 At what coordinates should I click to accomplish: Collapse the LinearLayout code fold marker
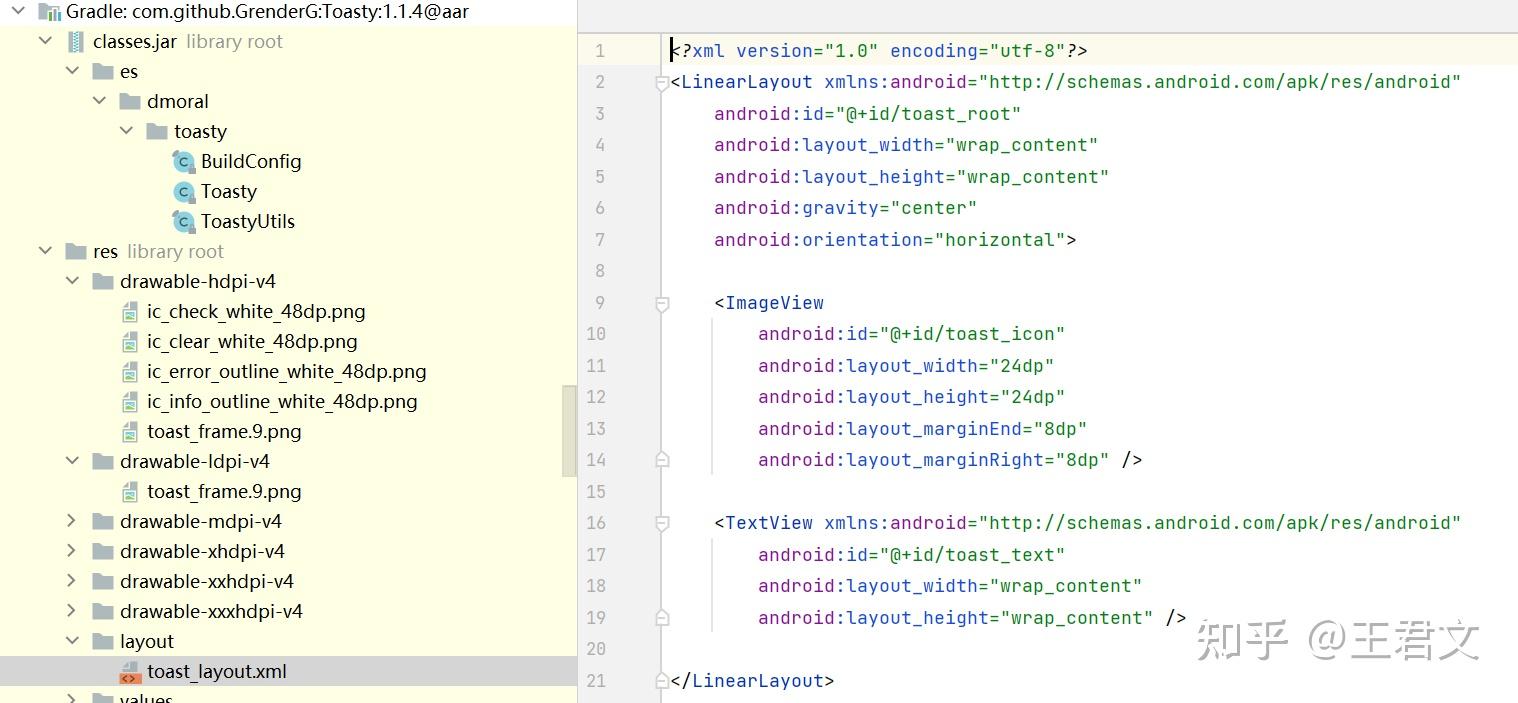661,83
